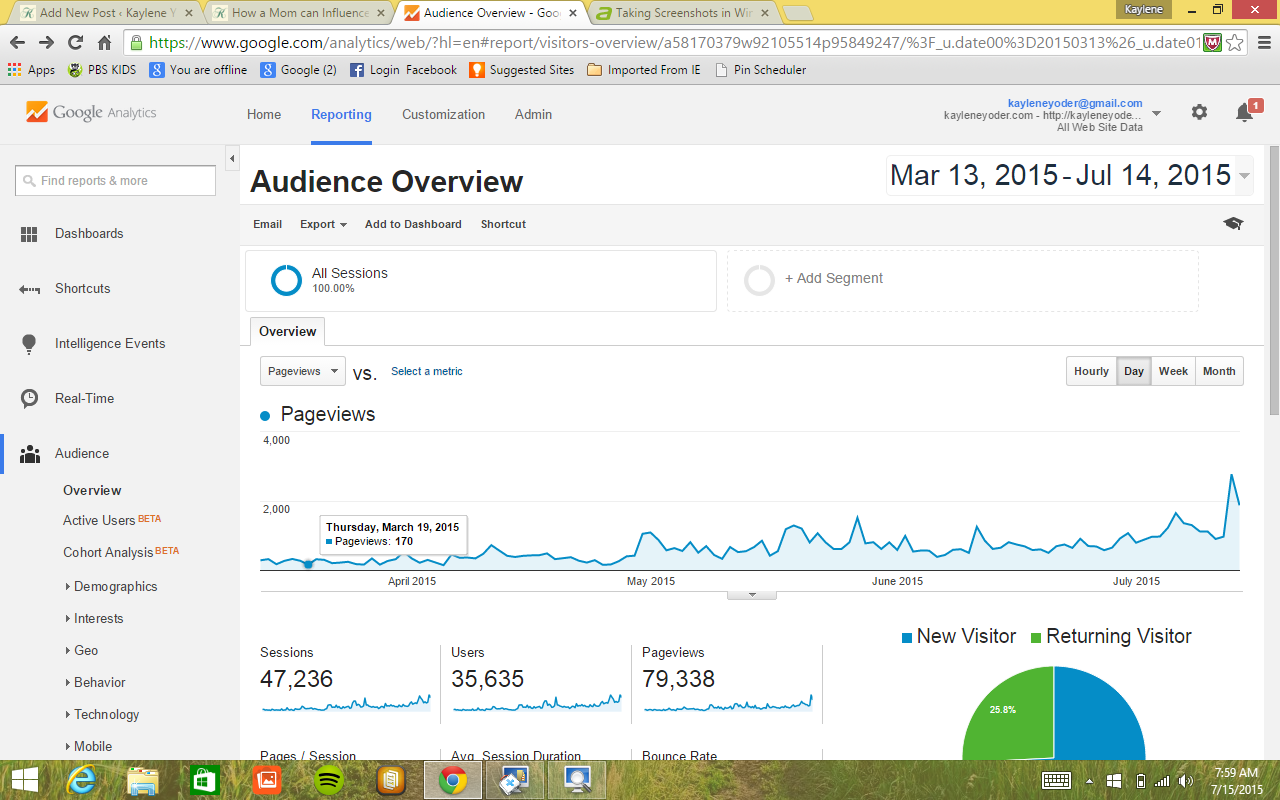Open the notifications bell icon
Viewport: 1280px width, 800px height.
[x=1244, y=113]
